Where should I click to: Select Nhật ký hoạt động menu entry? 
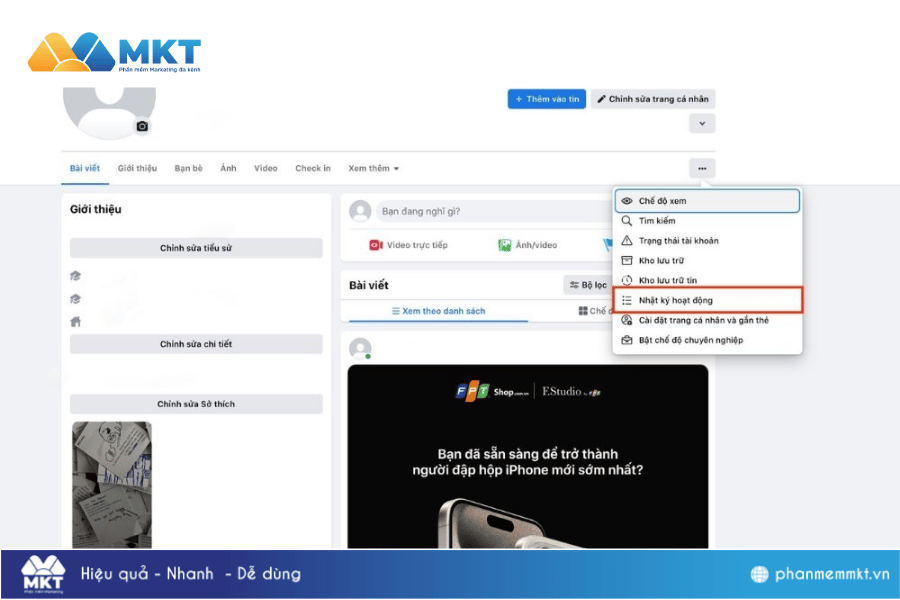[x=707, y=300]
